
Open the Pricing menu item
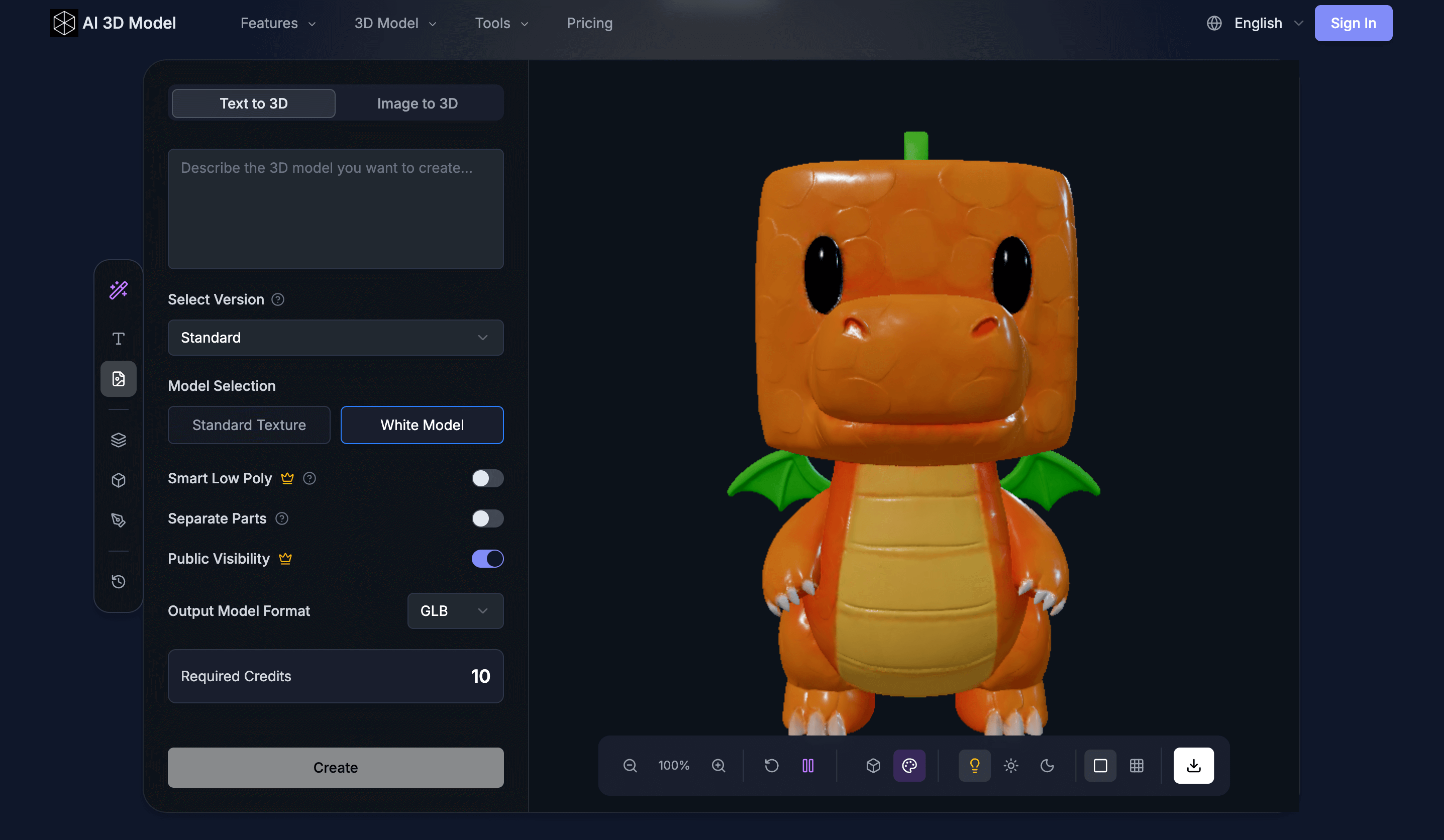pos(590,23)
